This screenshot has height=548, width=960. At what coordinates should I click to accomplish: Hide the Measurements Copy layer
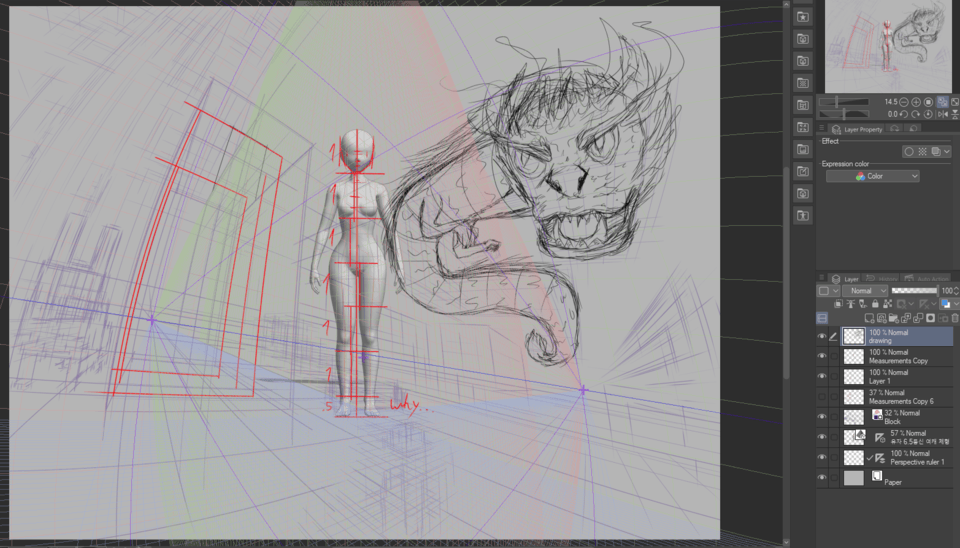coord(822,356)
